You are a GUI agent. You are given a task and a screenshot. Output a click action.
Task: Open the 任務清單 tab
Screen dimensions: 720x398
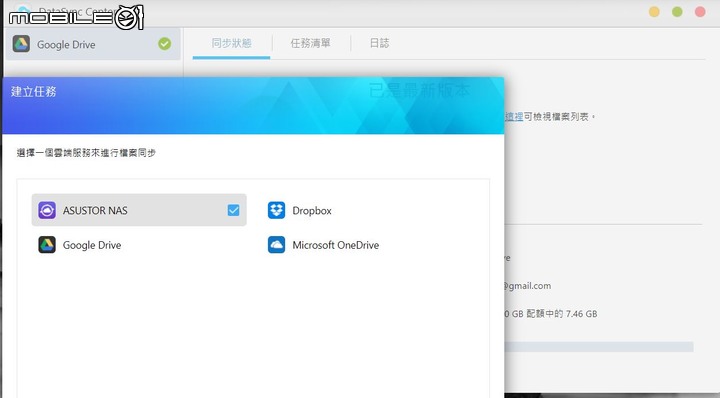click(x=310, y=43)
